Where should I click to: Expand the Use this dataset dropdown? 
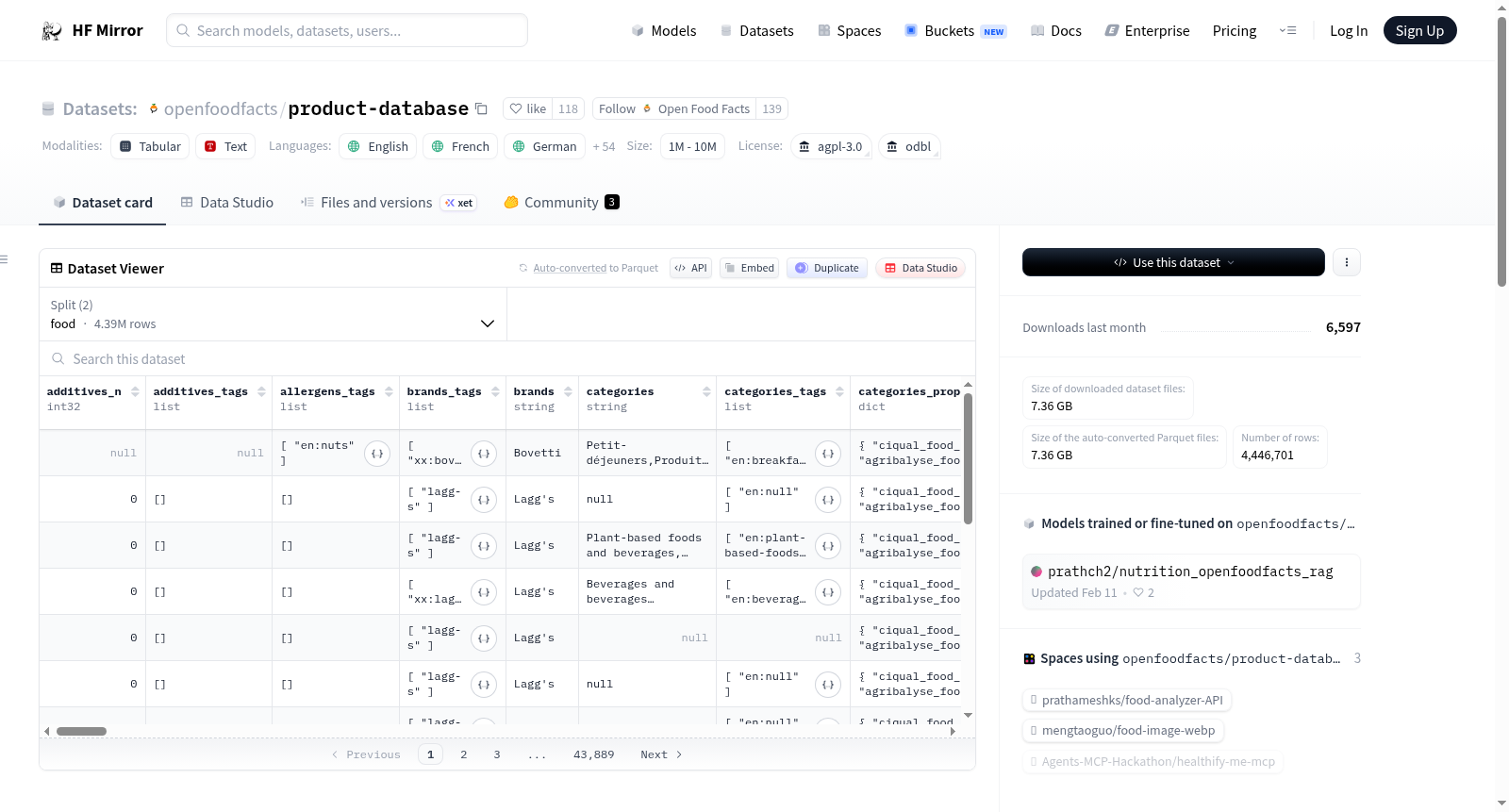[1173, 262]
